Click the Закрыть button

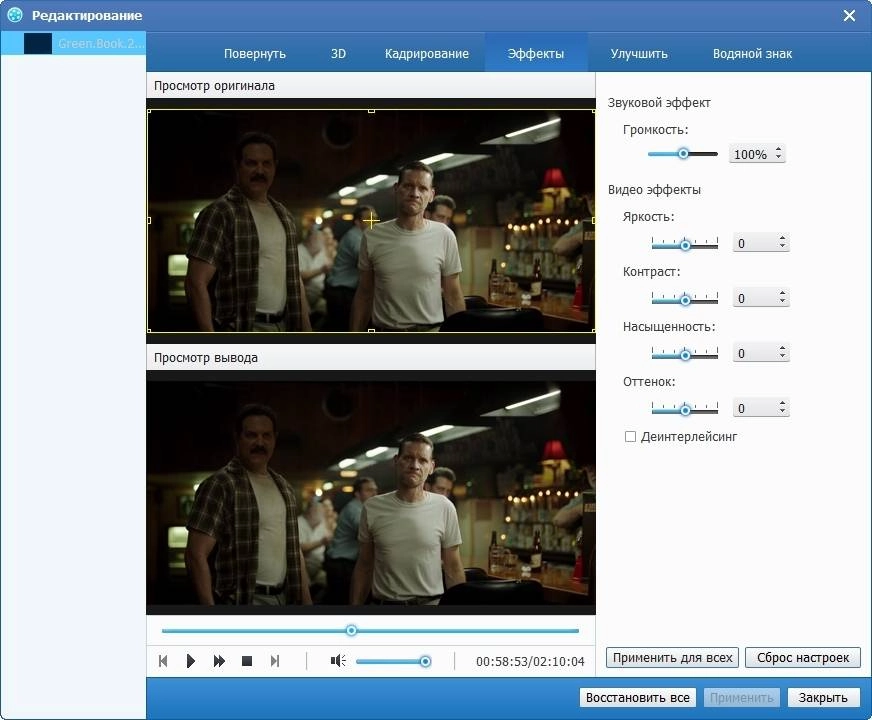click(823, 698)
